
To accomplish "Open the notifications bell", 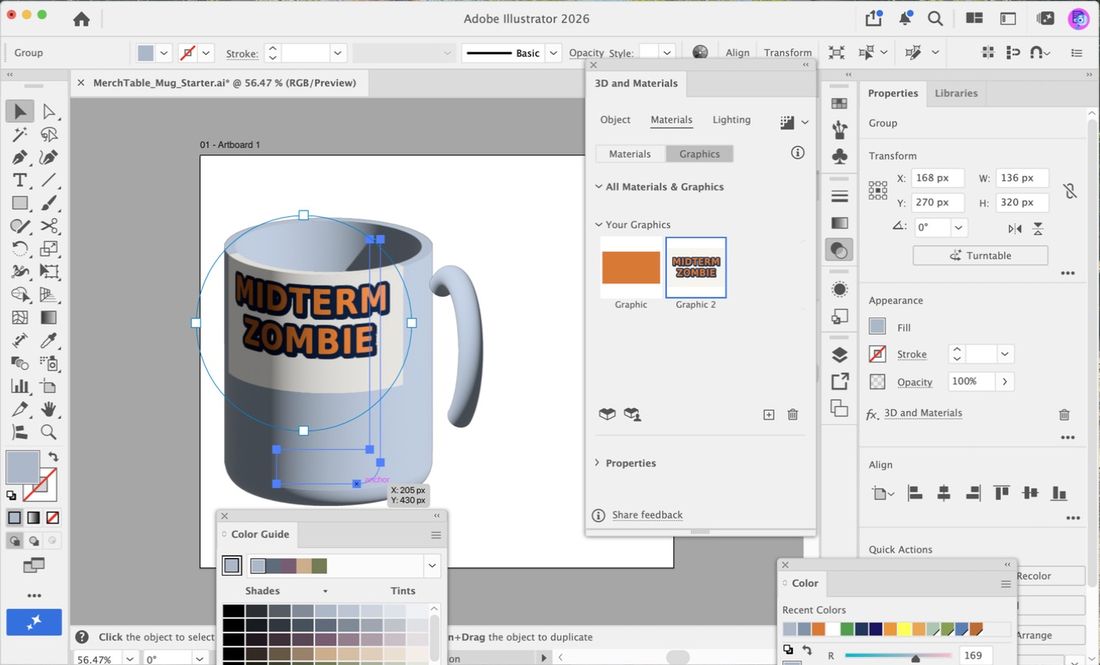I will pos(905,19).
